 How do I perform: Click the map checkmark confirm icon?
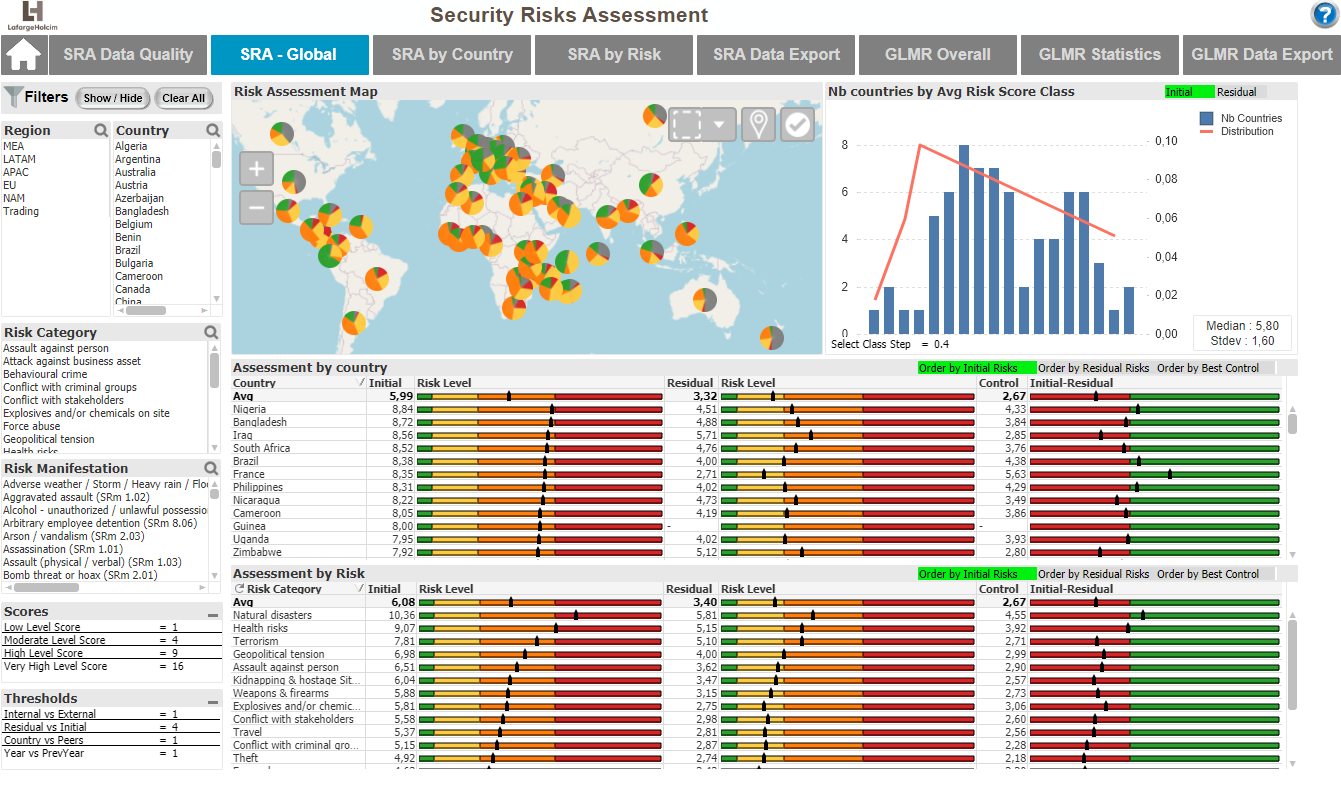point(797,125)
